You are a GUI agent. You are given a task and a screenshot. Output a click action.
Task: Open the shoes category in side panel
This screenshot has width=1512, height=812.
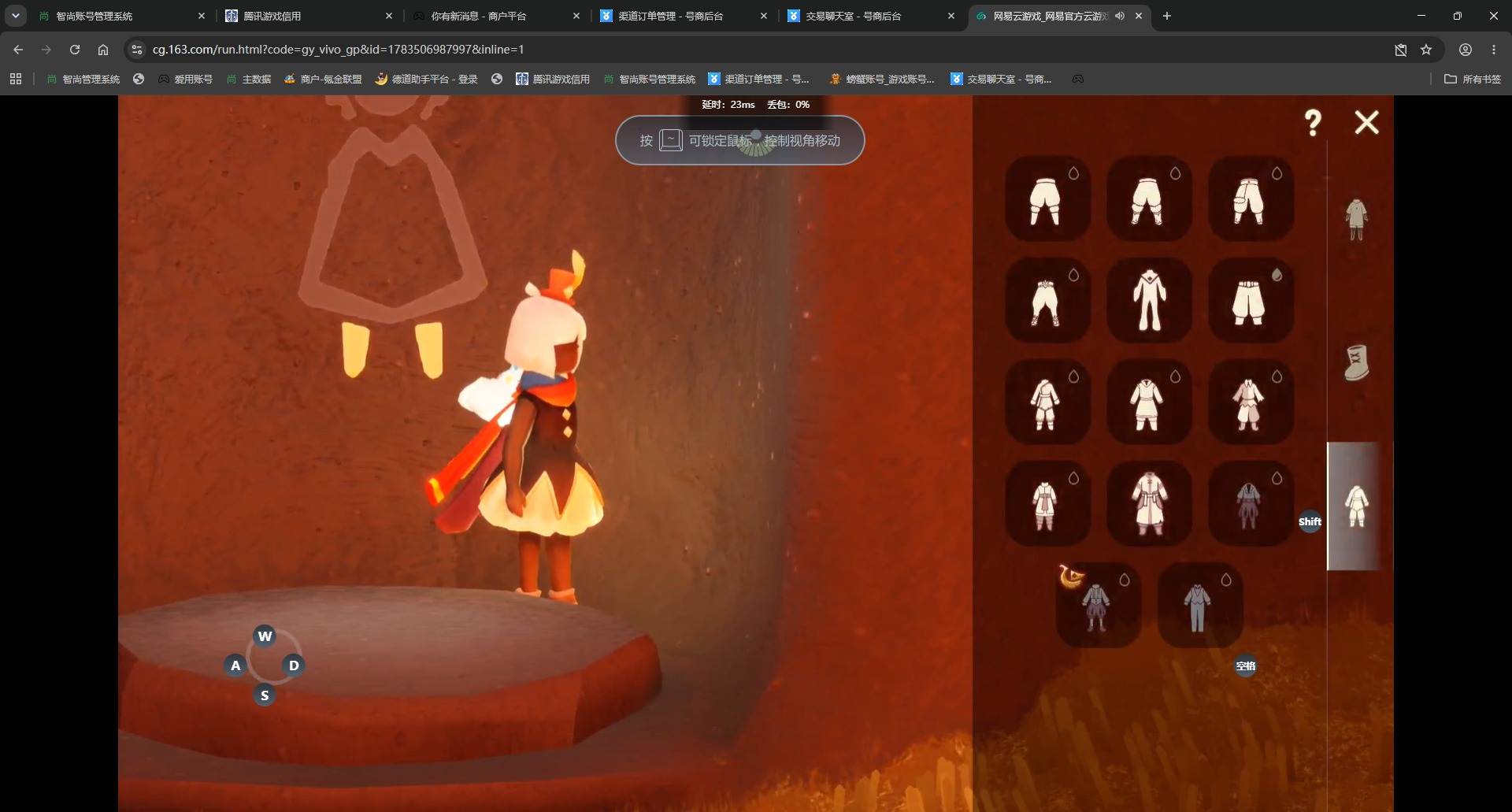coord(1356,363)
